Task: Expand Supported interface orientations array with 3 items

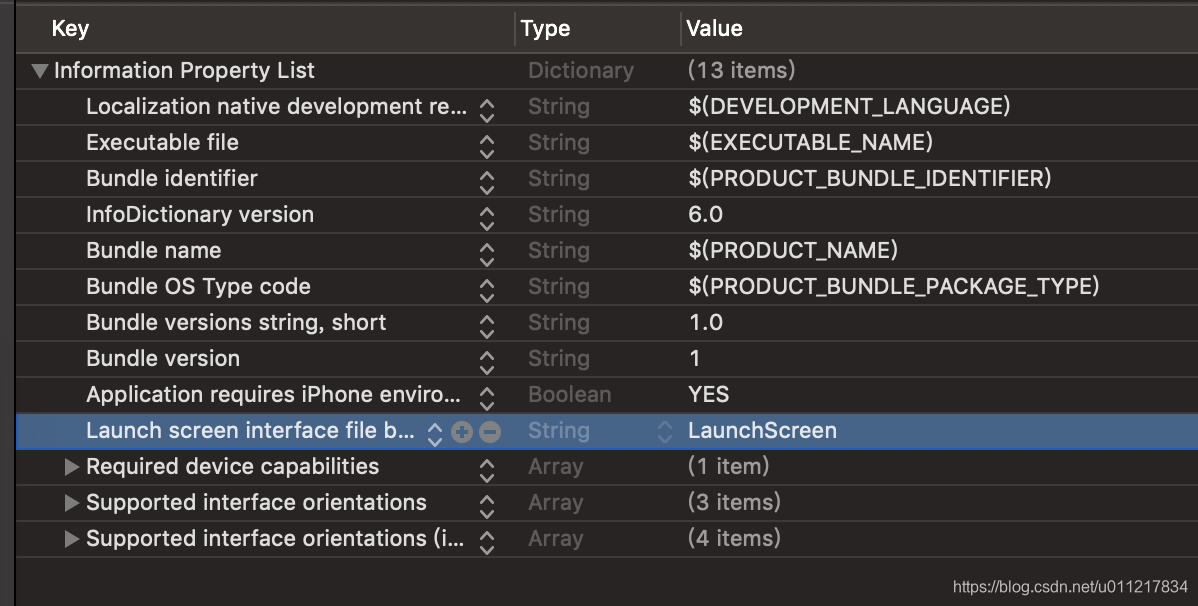Action: pyautogui.click(x=71, y=503)
